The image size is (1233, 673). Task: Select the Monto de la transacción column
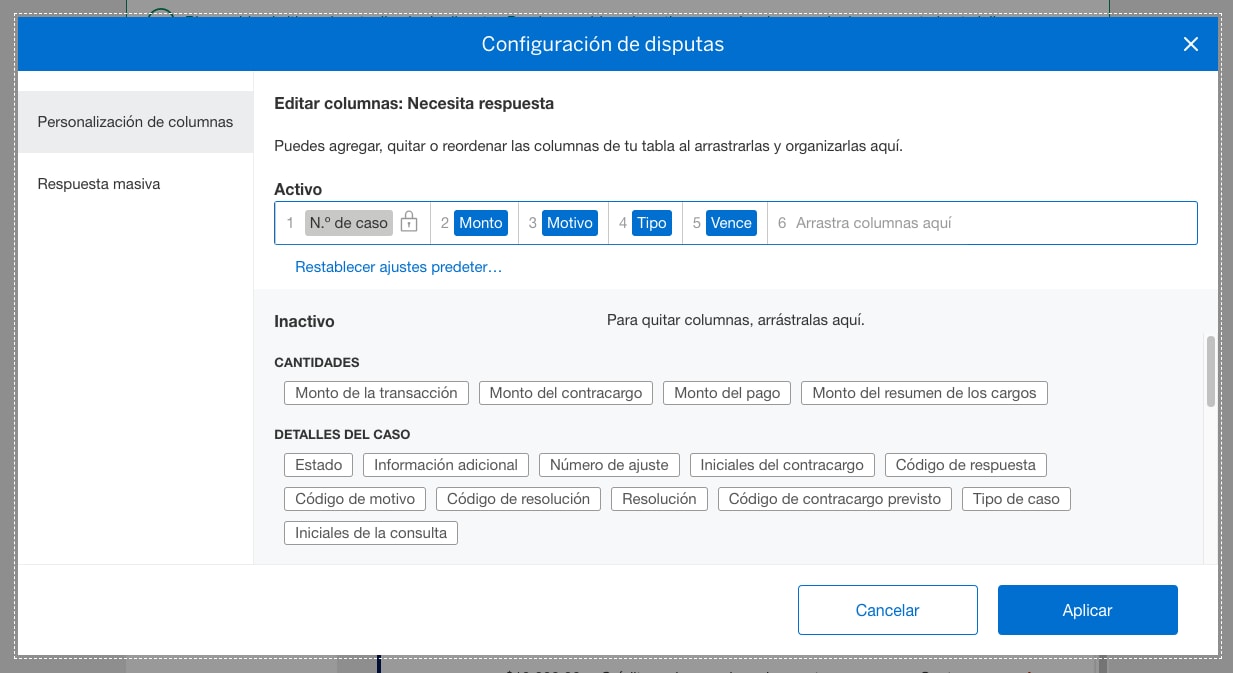coord(375,392)
